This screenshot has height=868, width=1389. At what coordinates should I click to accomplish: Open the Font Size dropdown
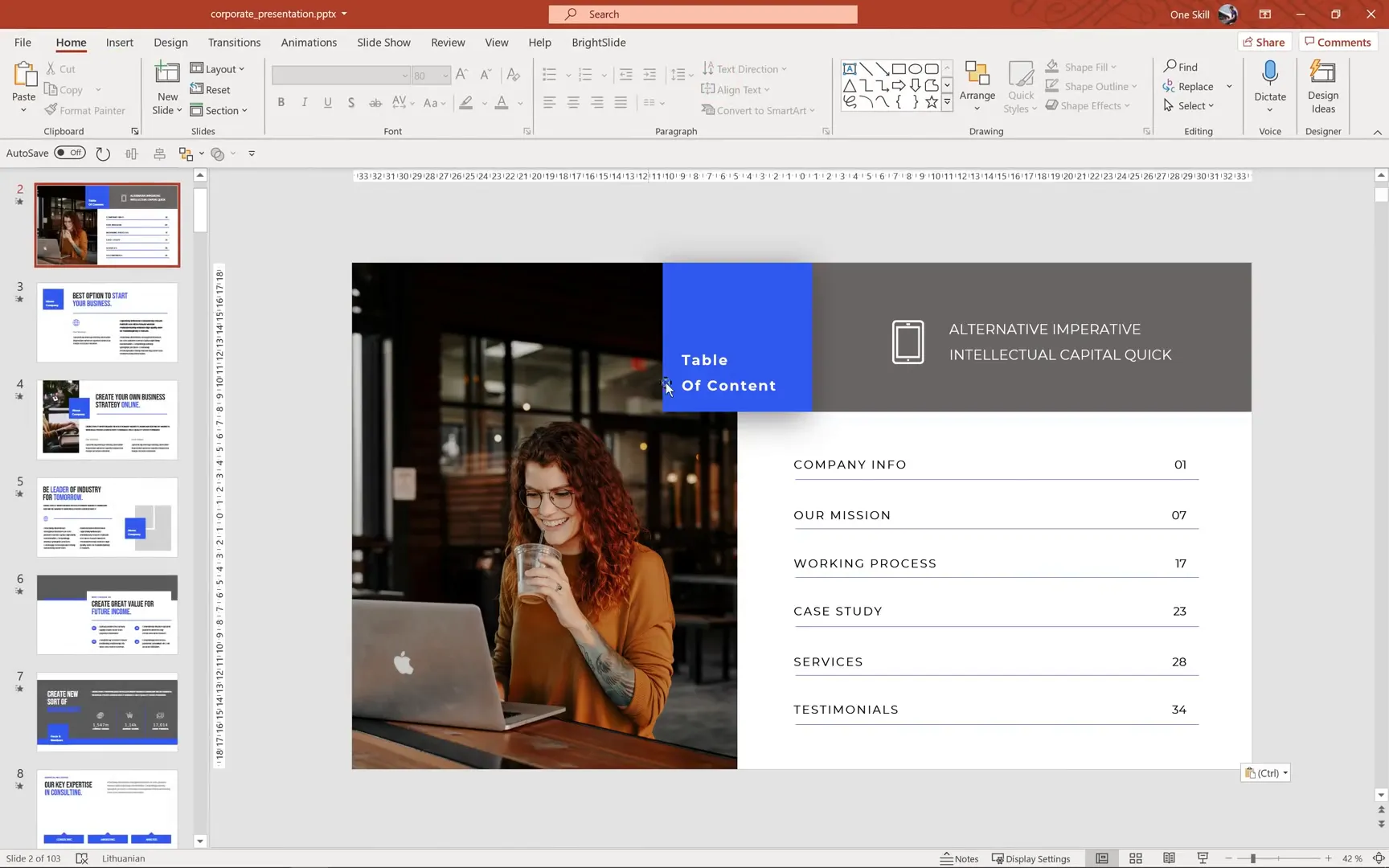pos(445,75)
